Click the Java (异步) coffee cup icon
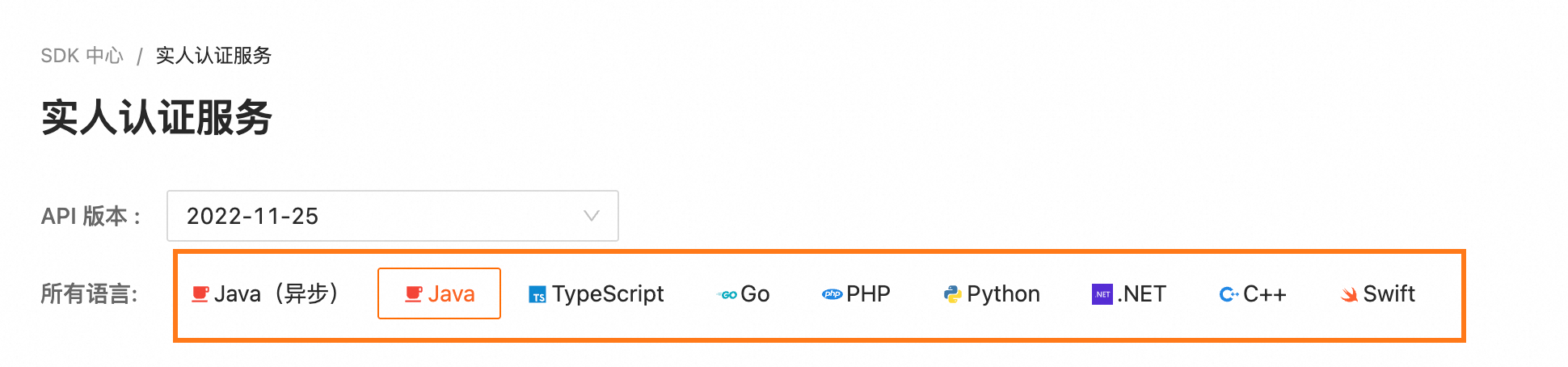Viewport: 1568px width, 367px height. coord(200,294)
